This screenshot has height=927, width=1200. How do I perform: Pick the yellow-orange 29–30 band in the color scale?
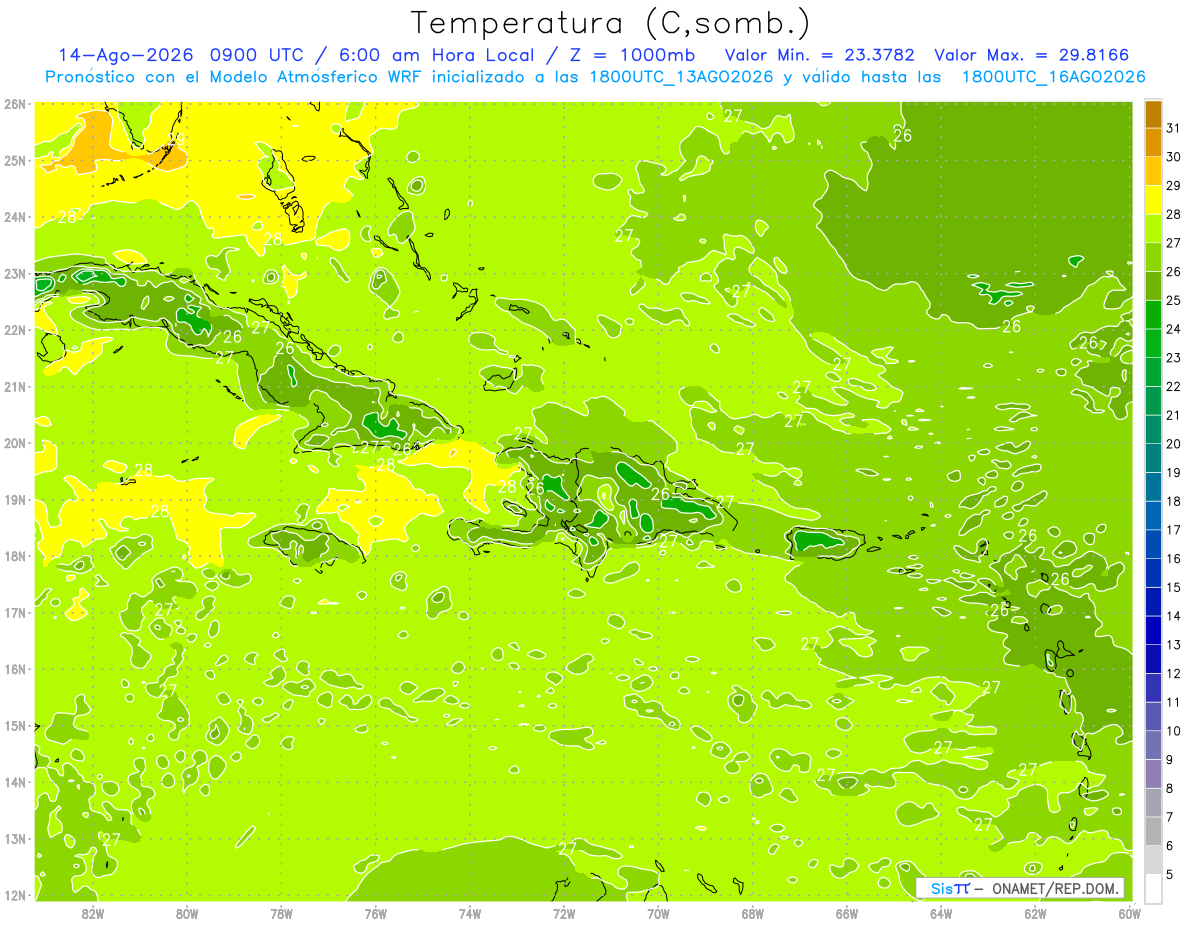pyautogui.click(x=1153, y=171)
